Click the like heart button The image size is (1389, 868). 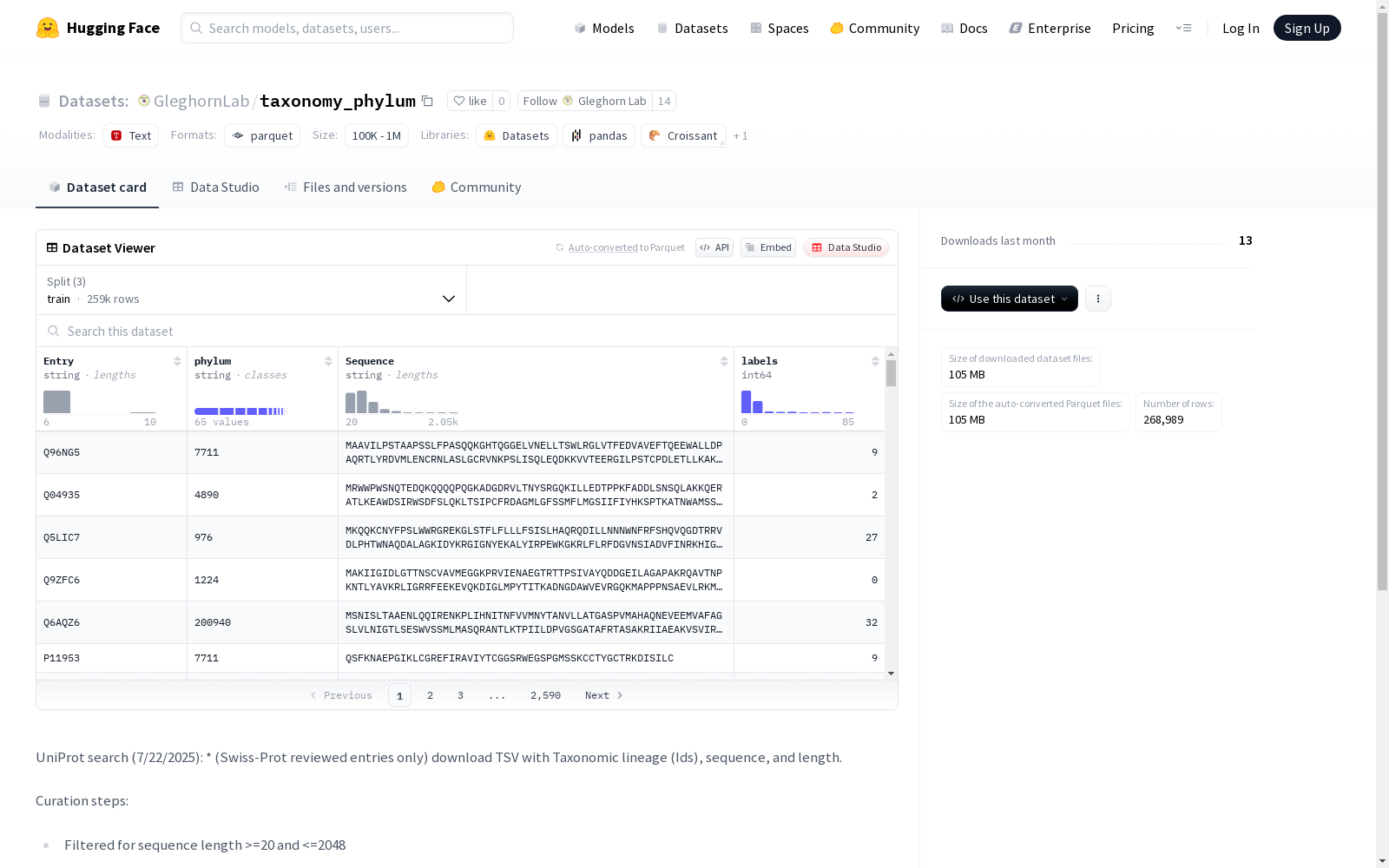click(x=470, y=101)
